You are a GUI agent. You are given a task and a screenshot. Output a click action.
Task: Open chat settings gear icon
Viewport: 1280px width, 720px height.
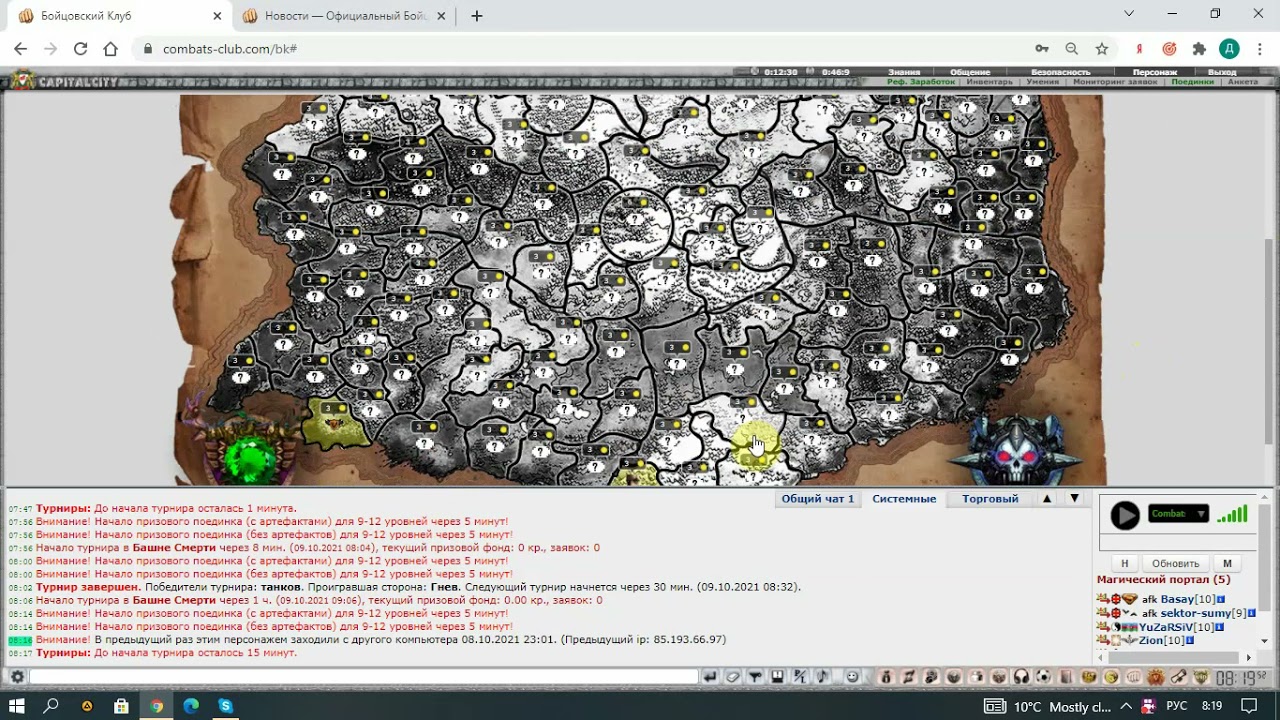17,677
